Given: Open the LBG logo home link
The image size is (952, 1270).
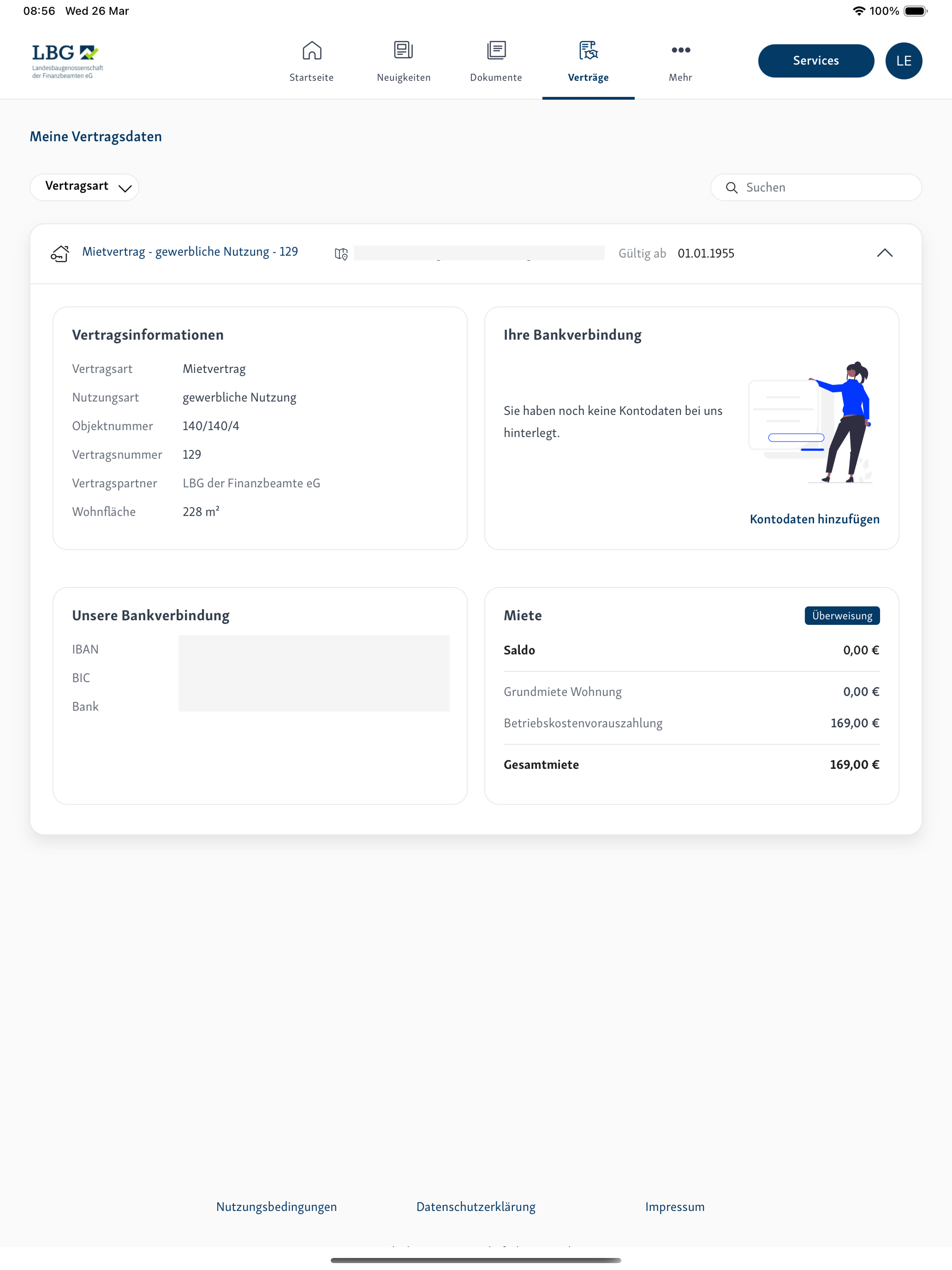Looking at the screenshot, I should coord(68,61).
